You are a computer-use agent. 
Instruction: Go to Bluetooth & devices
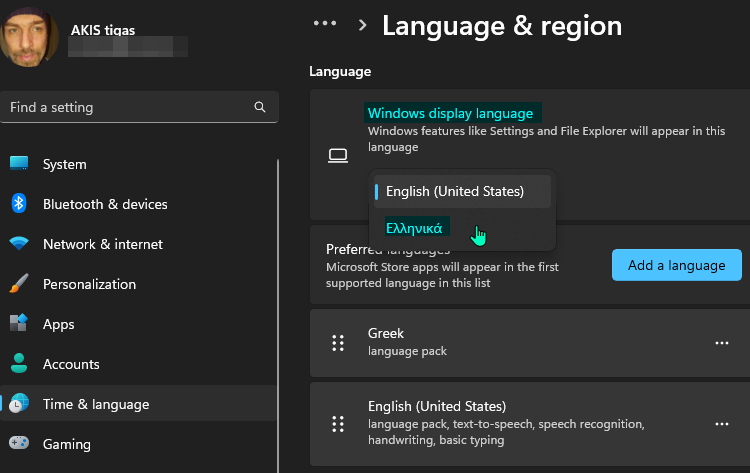(x=139, y=204)
